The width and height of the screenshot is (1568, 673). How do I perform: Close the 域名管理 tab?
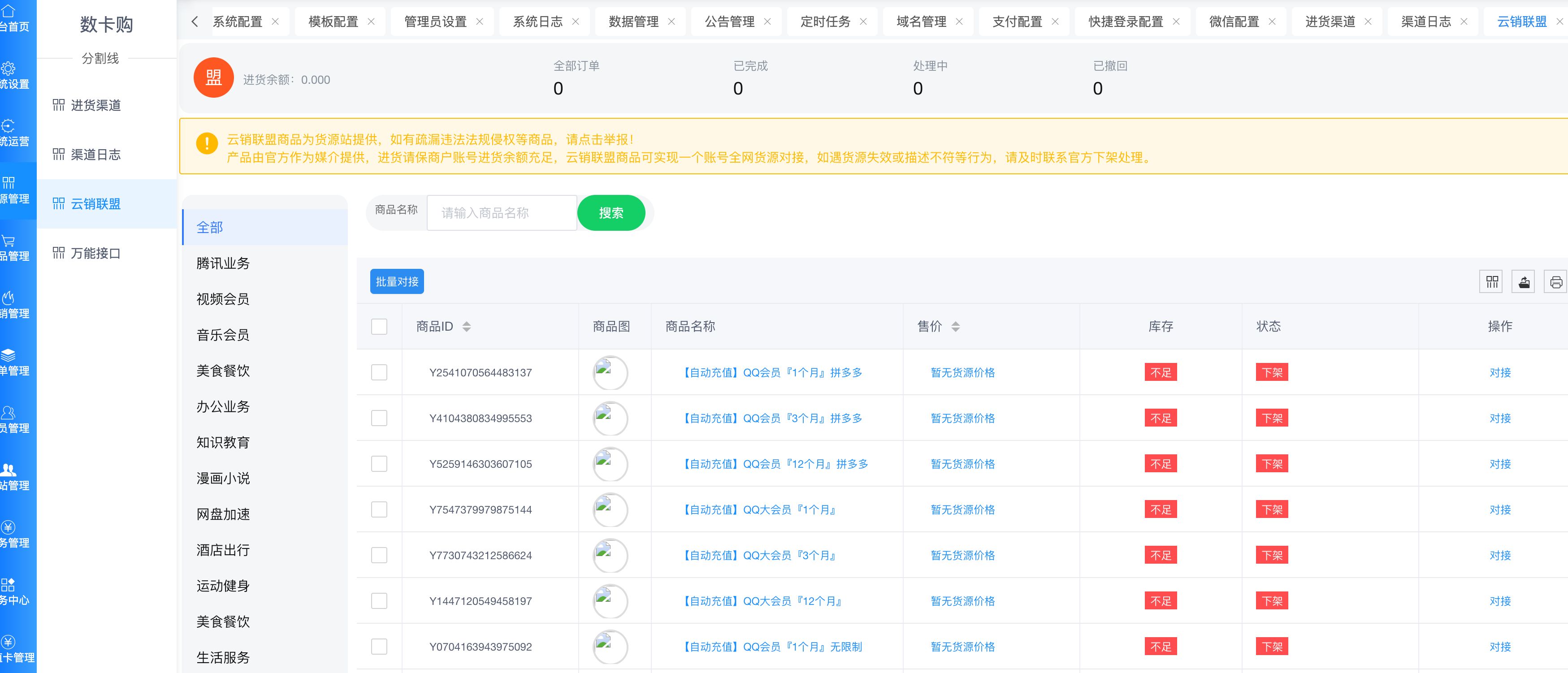point(959,22)
